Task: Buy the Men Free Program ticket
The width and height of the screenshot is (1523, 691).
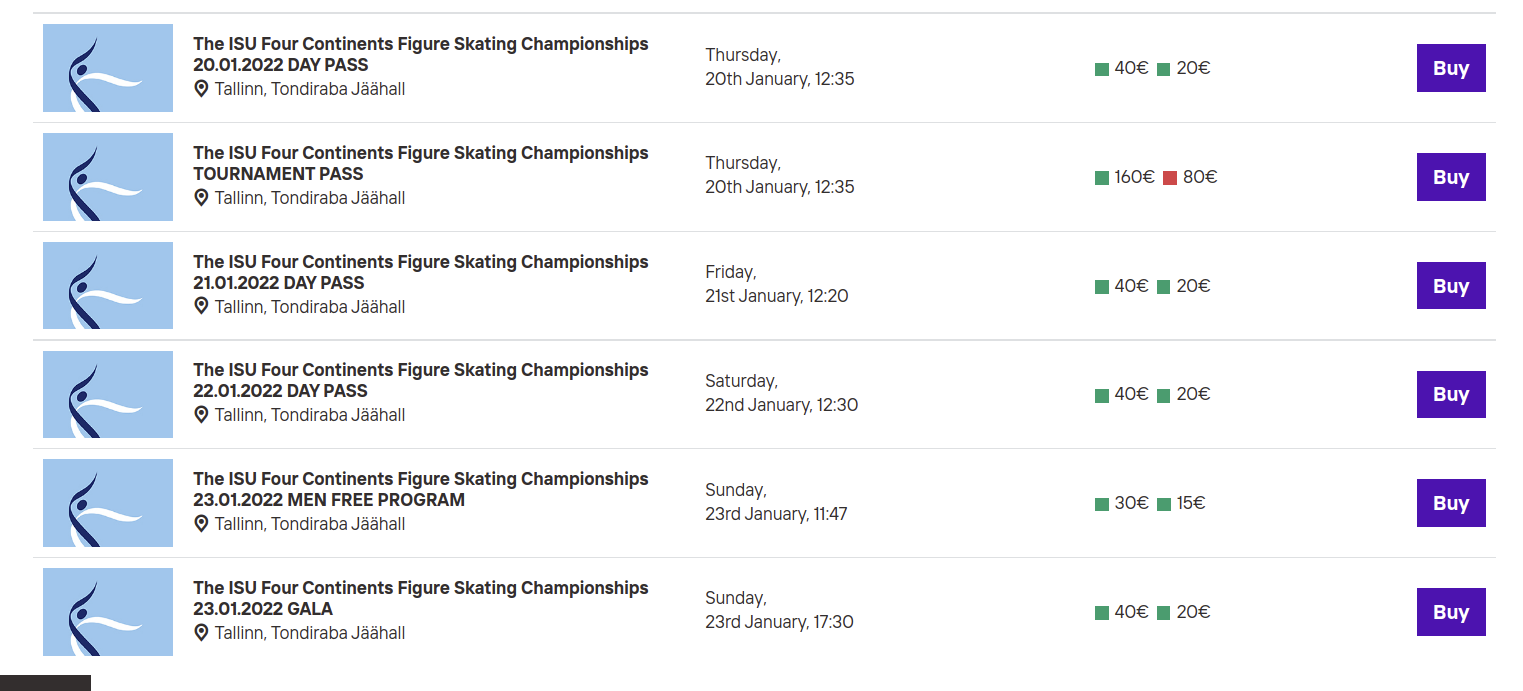Action: 1450,503
